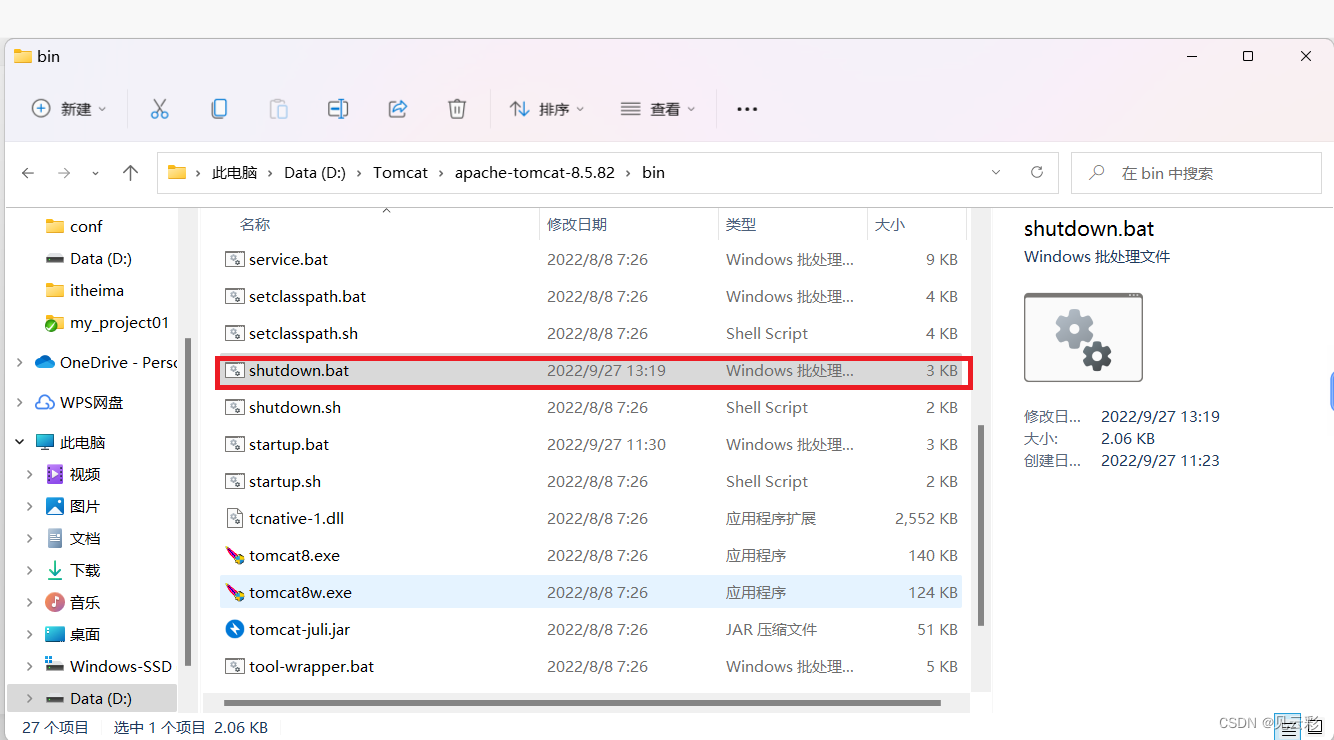Image resolution: width=1334 pixels, height=740 pixels.
Task: Click 此电脑 in the address breadcrumb
Action: tap(234, 172)
